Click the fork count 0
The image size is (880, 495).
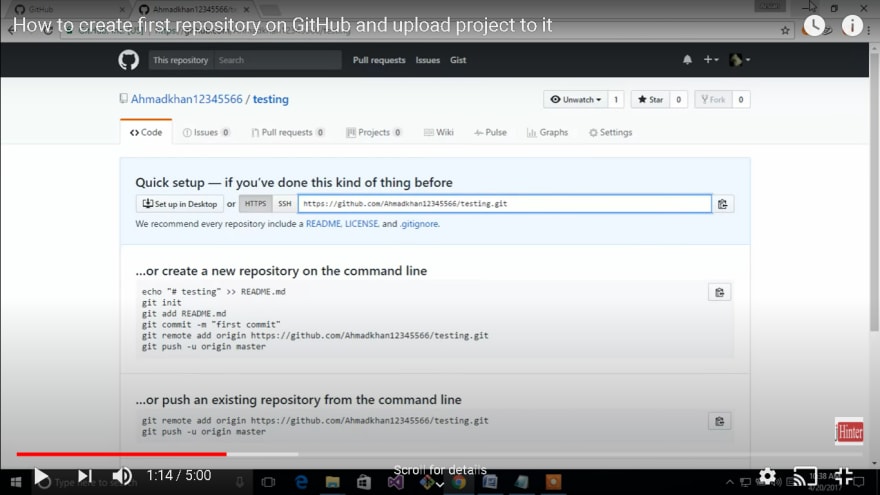tap(741, 99)
